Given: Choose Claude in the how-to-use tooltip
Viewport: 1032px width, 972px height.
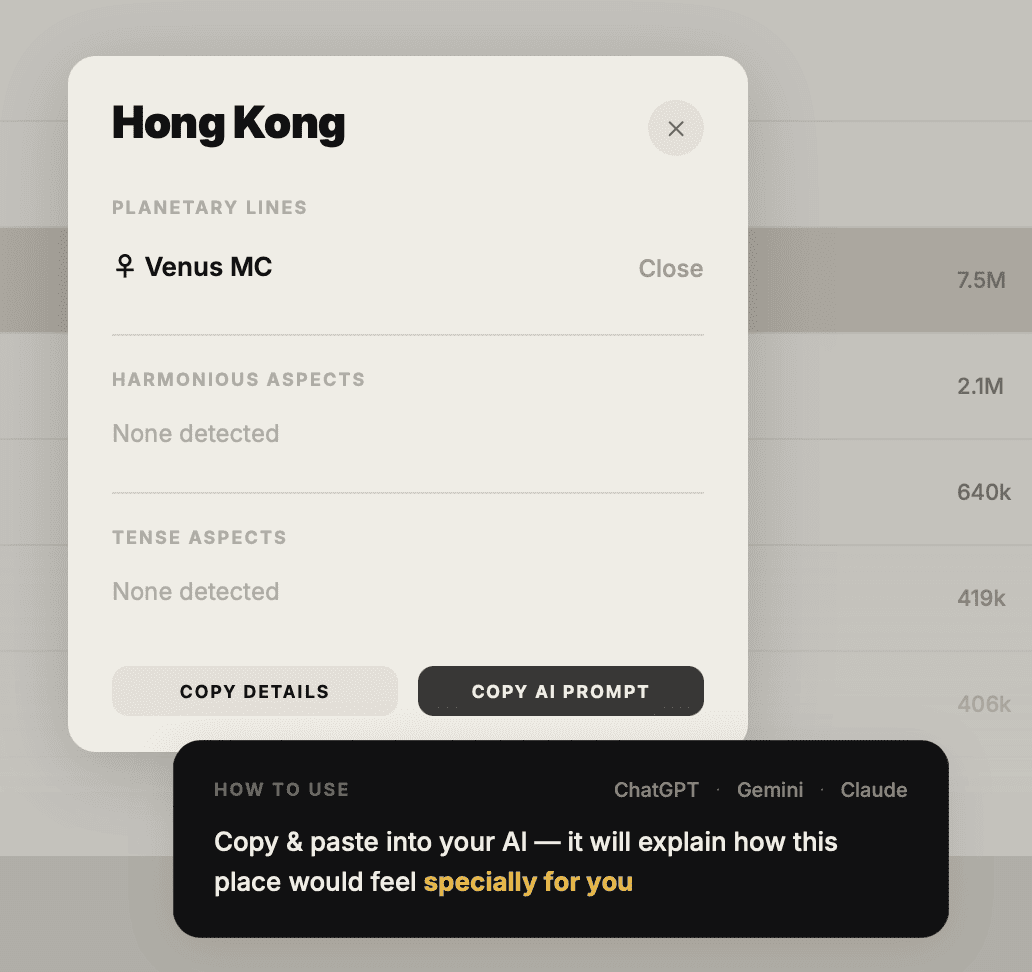Looking at the screenshot, I should (x=873, y=789).
